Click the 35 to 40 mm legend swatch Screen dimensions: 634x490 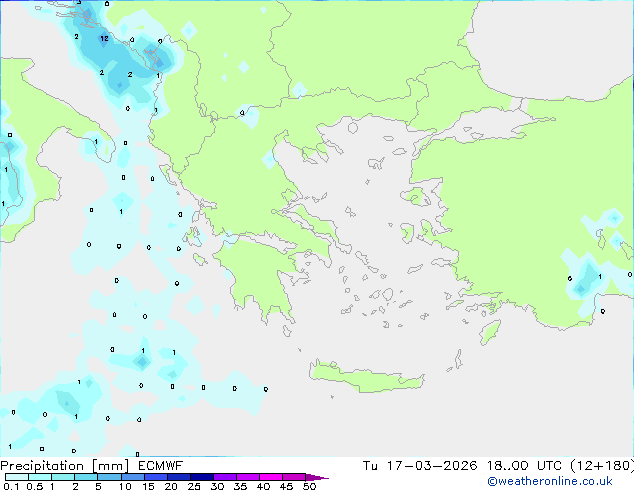pyautogui.click(x=247, y=477)
